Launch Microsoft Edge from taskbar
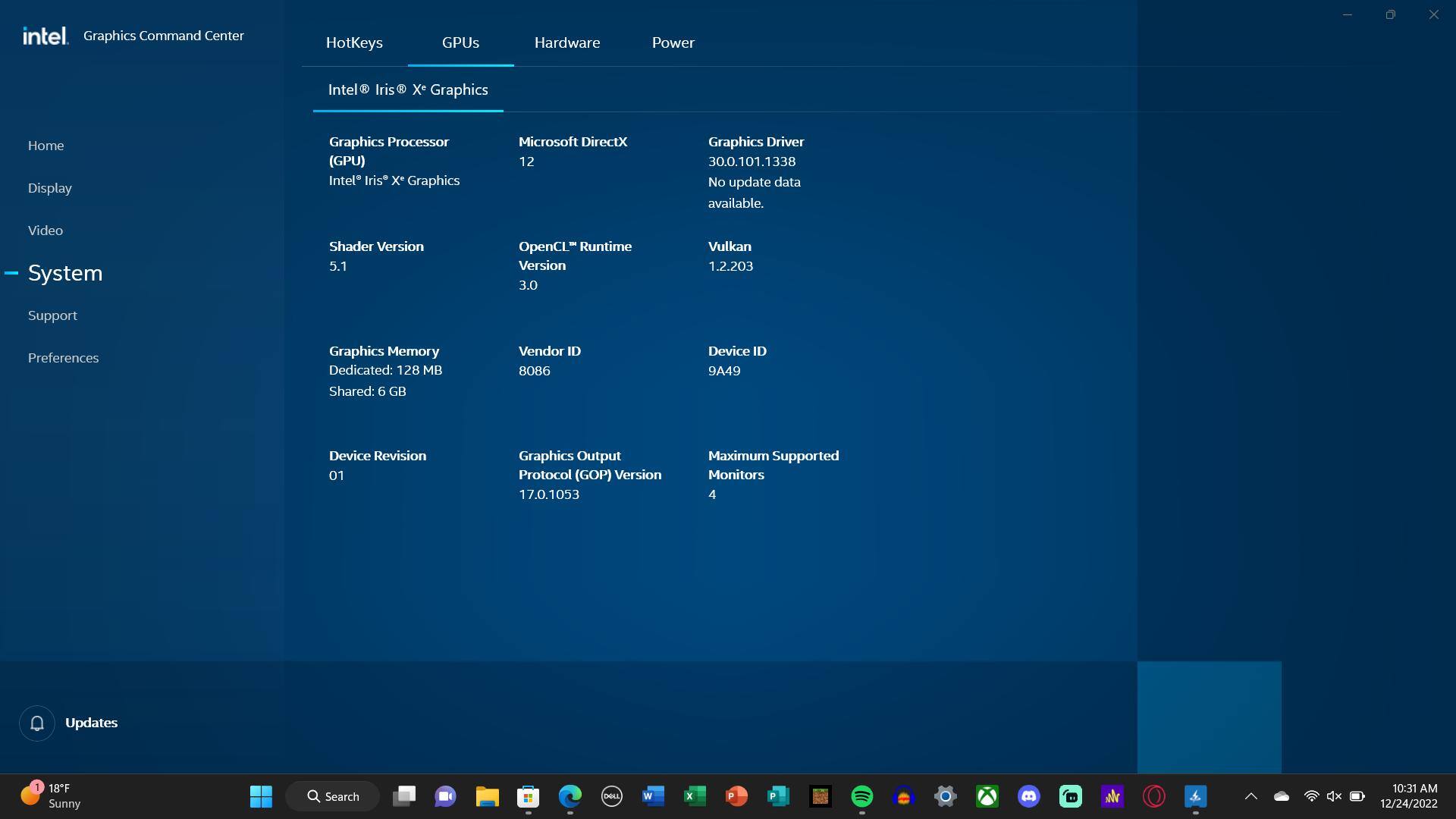Image resolution: width=1456 pixels, height=819 pixels. 570,796
